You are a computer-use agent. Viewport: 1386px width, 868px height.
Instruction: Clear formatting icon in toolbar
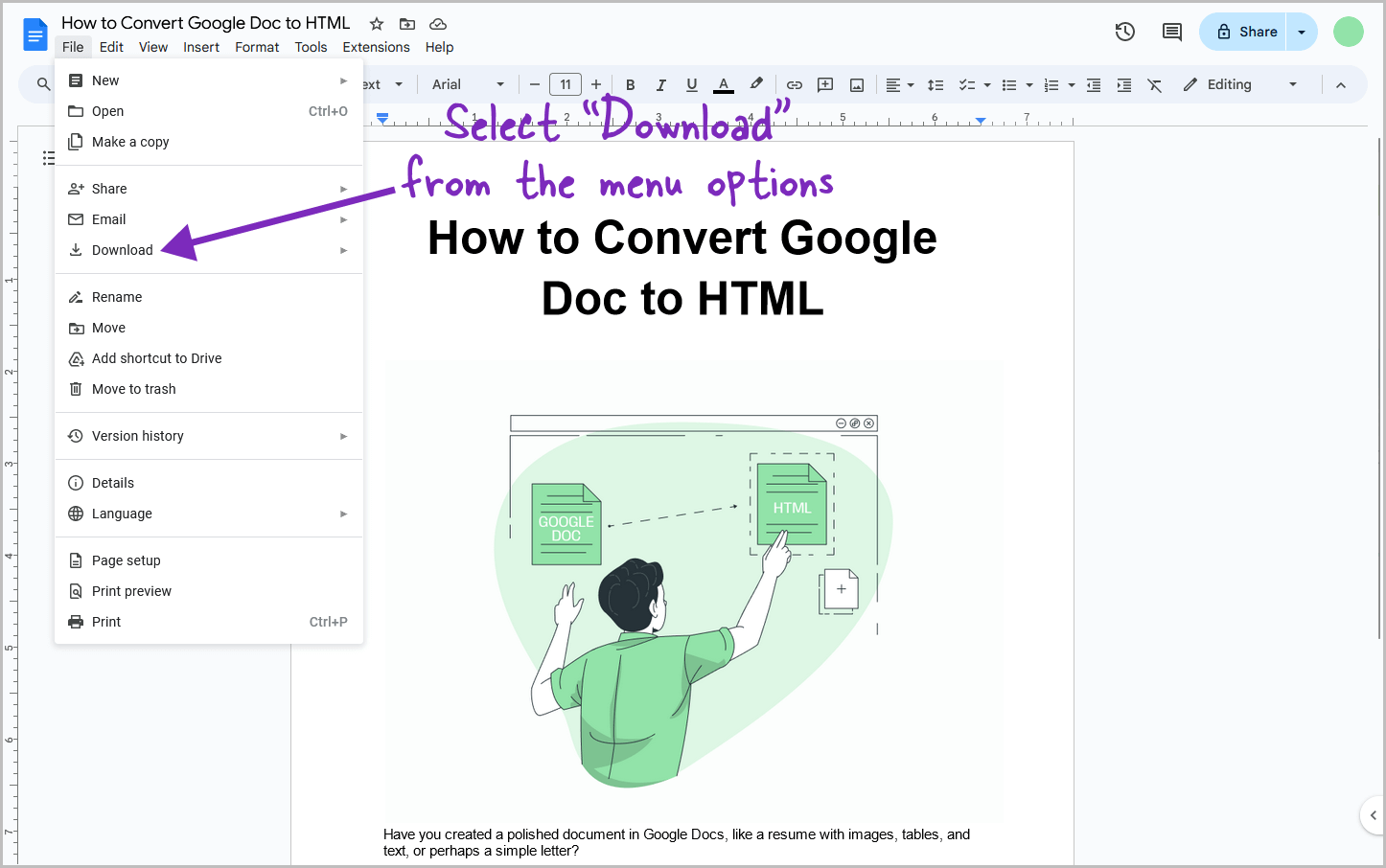point(1155,84)
